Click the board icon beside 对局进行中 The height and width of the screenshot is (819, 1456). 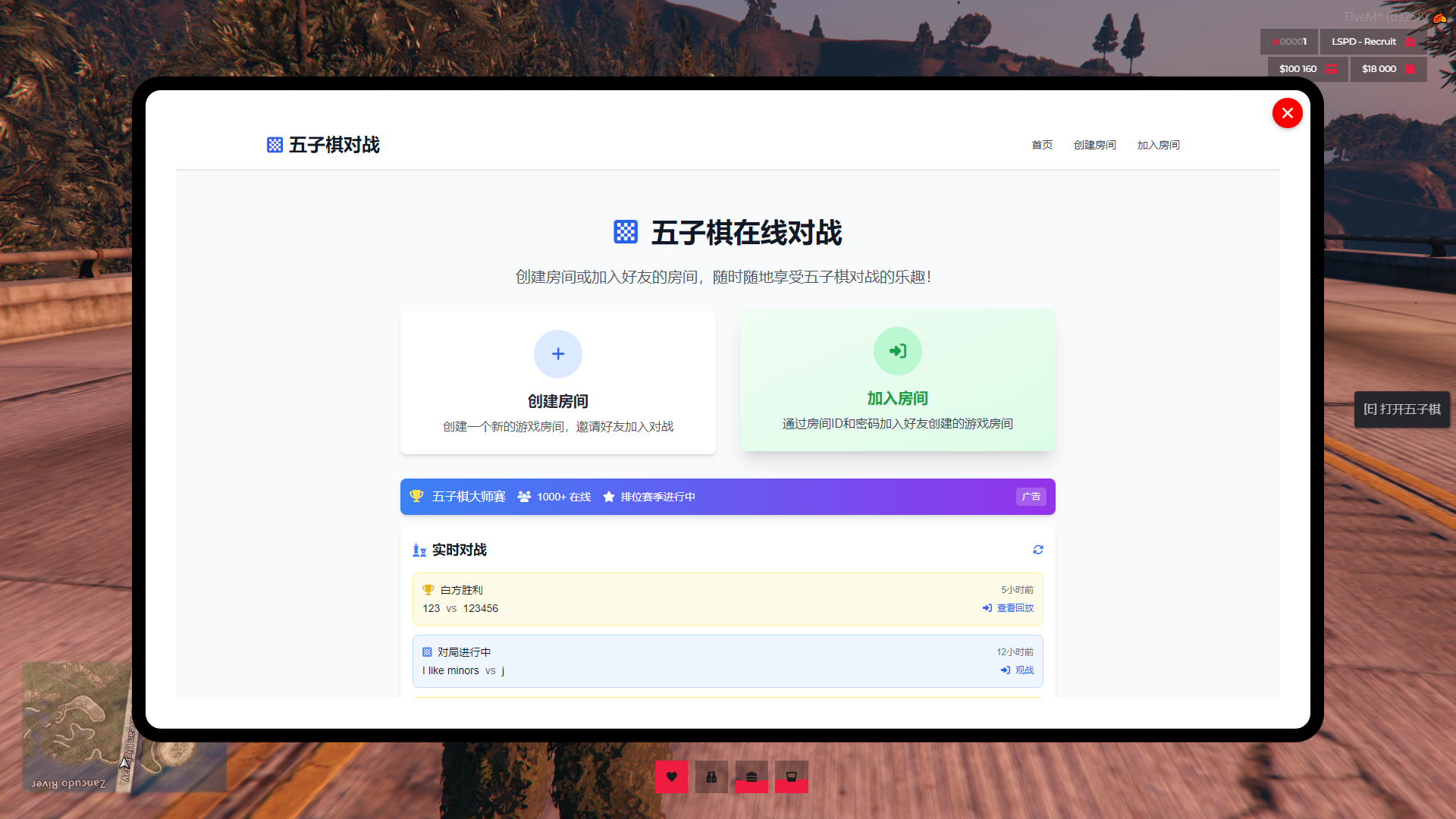[x=427, y=652]
